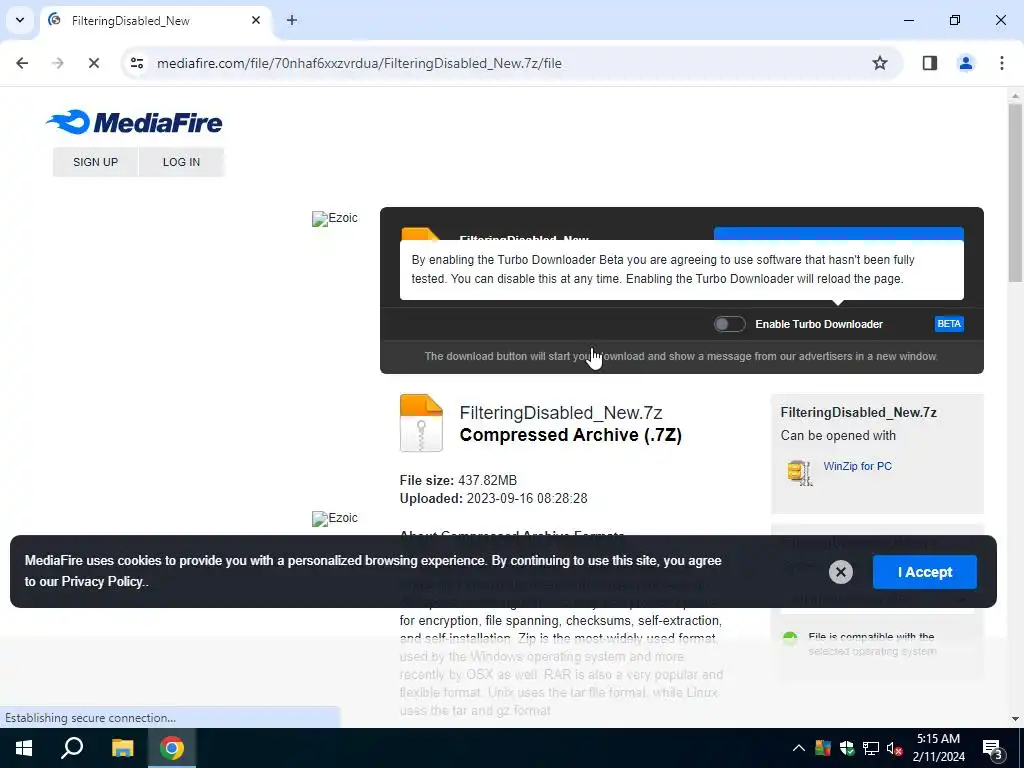Click the Windows Security tray icon
This screenshot has height=768, width=1024.
[x=847, y=748]
